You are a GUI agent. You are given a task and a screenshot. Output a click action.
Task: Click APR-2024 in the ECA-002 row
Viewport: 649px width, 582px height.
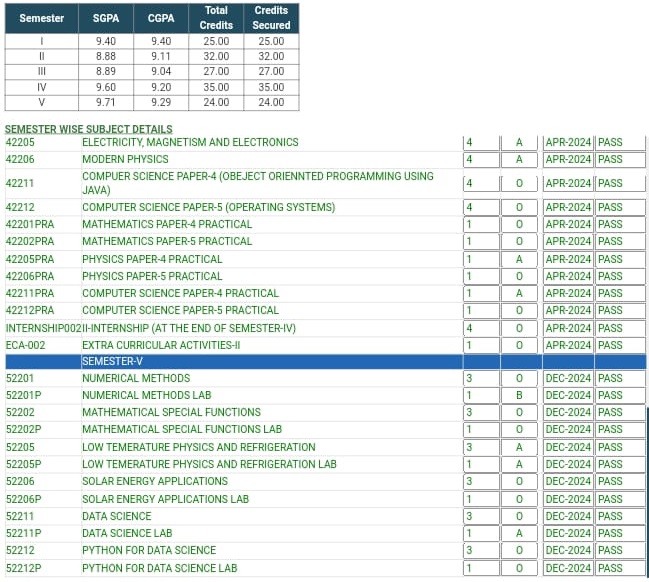568,345
